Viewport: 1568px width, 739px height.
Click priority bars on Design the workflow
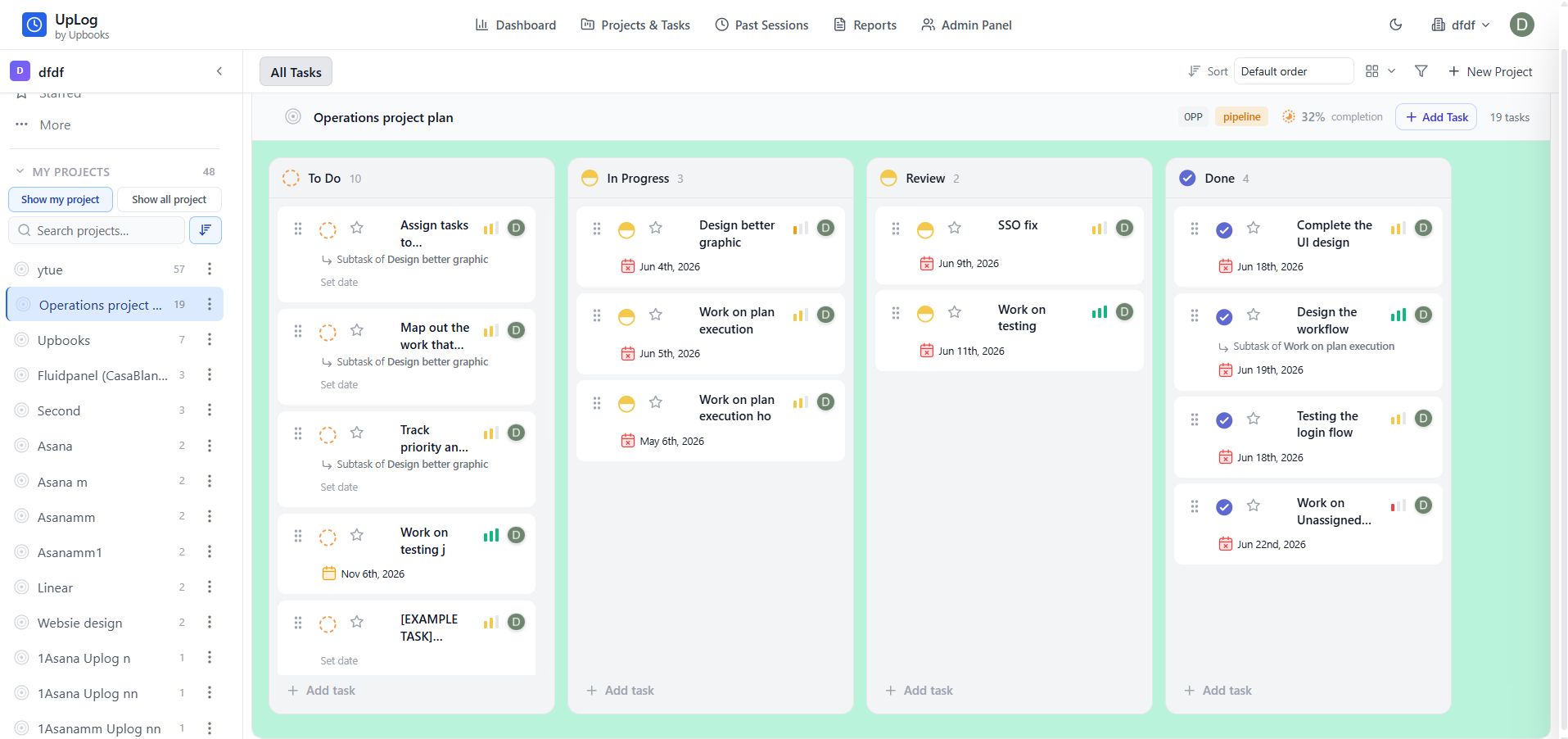pyautogui.click(x=1399, y=315)
